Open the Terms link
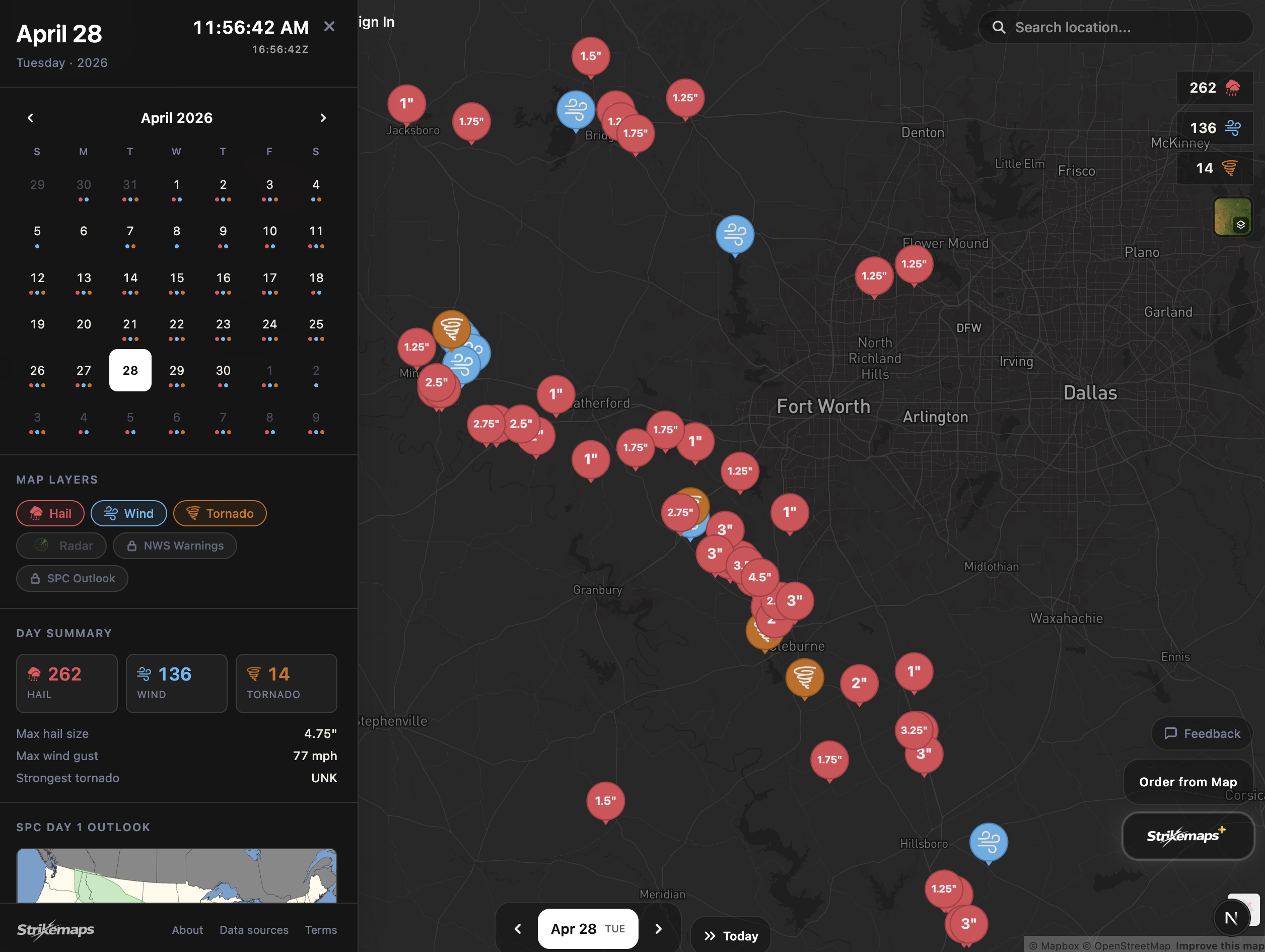 tap(321, 930)
